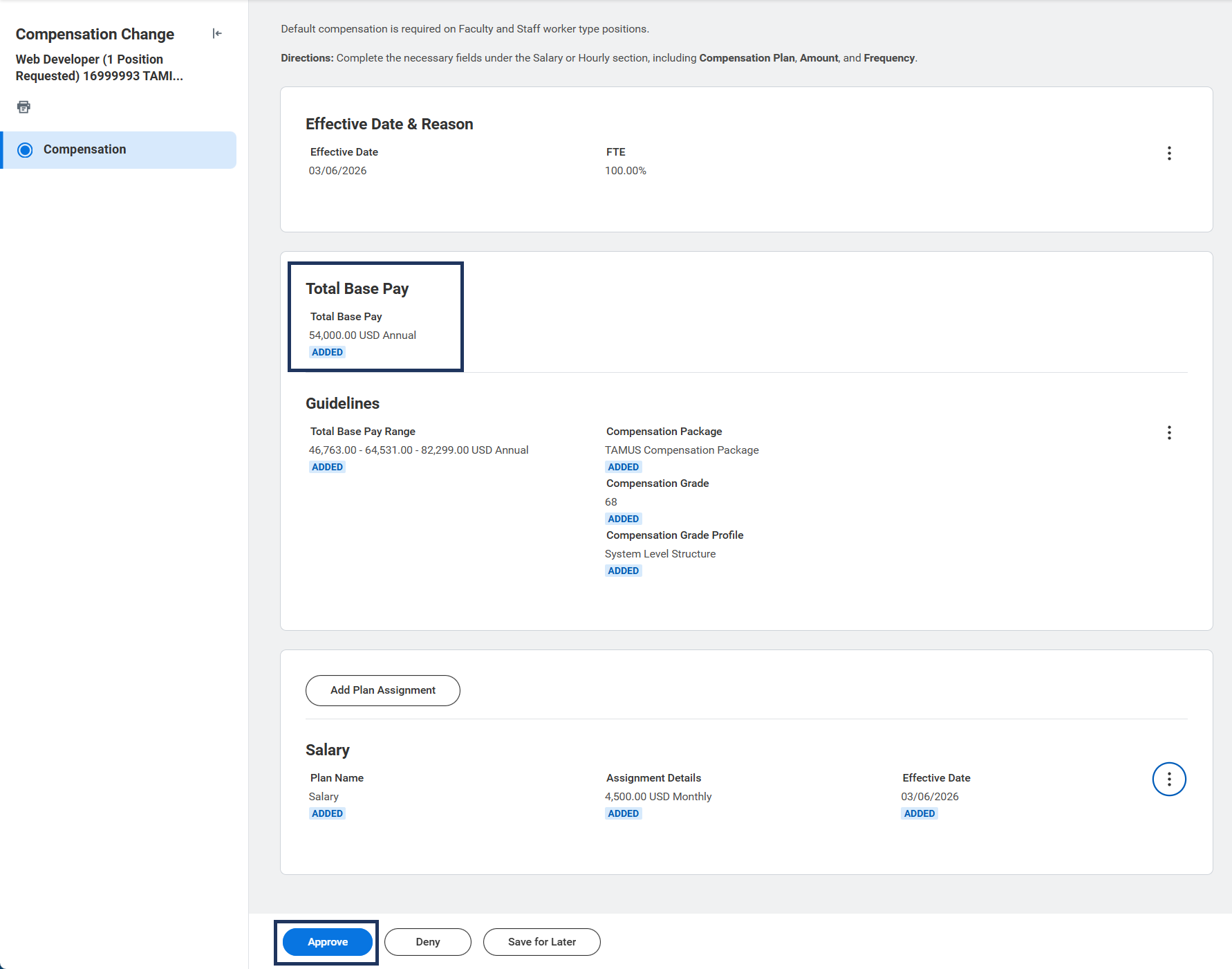Viewport: 1232px width, 969px height.
Task: Click the ADDED badge under 54,000.00 USD Annual
Action: tap(327, 352)
